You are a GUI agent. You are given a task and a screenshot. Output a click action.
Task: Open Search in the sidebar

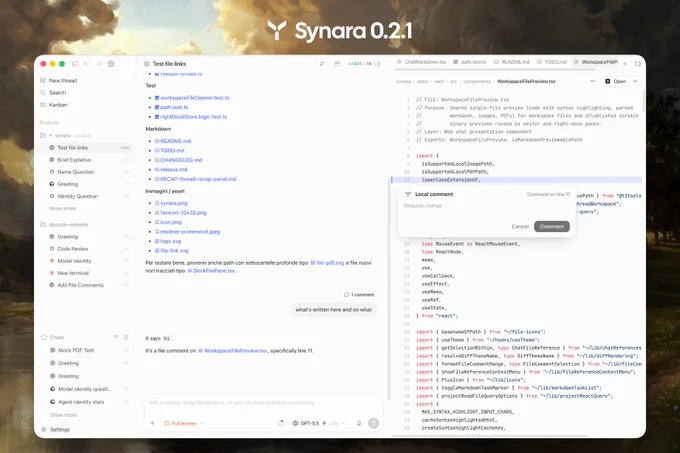click(x=53, y=93)
